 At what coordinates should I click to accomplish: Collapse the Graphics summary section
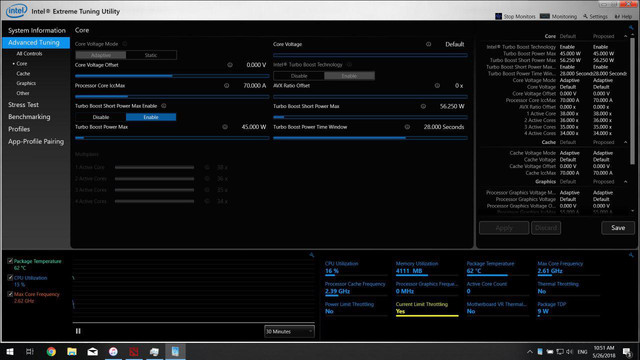tap(625, 182)
